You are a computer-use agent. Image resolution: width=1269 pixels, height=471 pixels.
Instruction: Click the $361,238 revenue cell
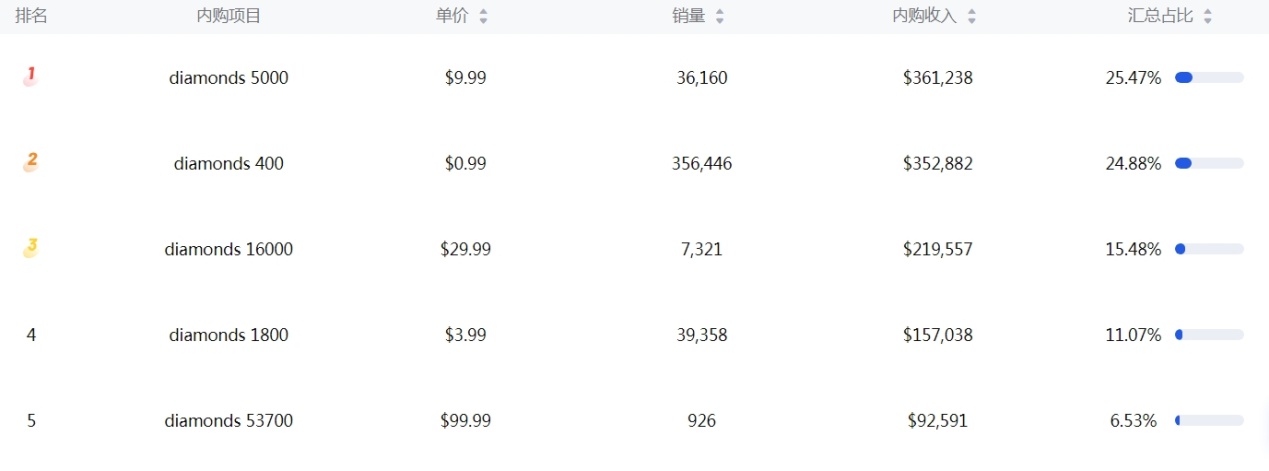point(937,78)
